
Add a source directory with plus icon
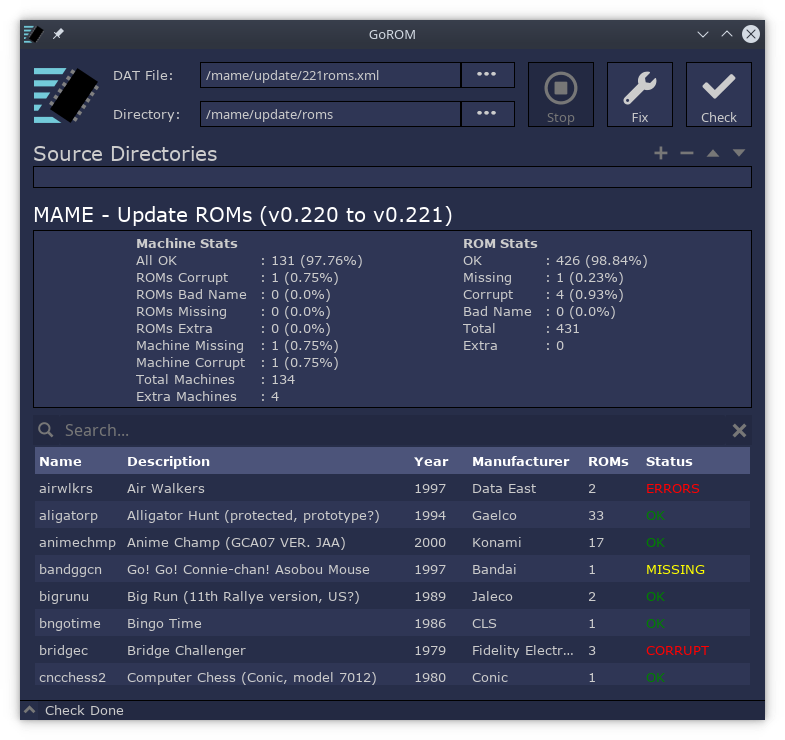click(x=660, y=153)
